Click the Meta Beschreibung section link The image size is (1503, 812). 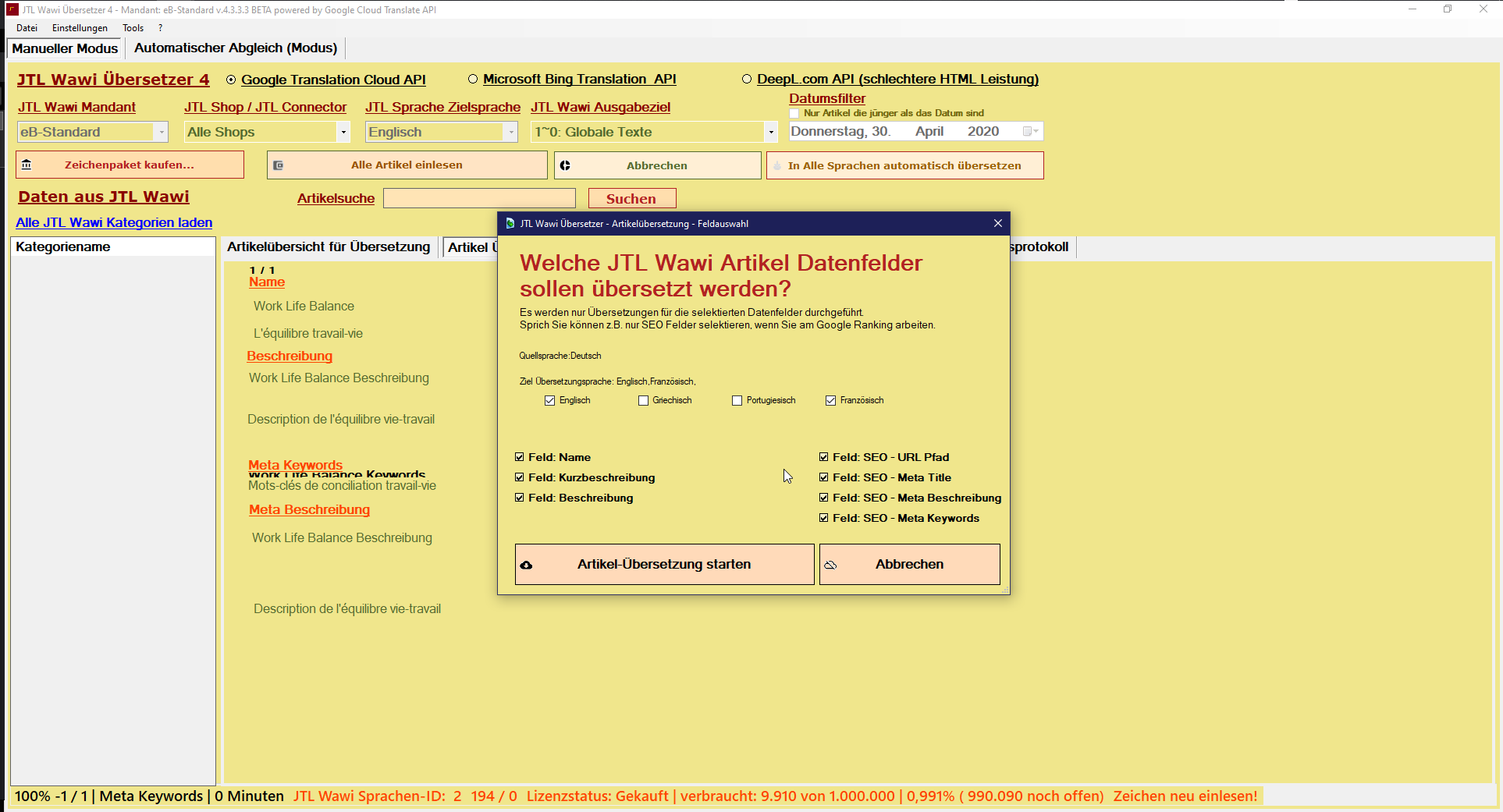tap(309, 509)
